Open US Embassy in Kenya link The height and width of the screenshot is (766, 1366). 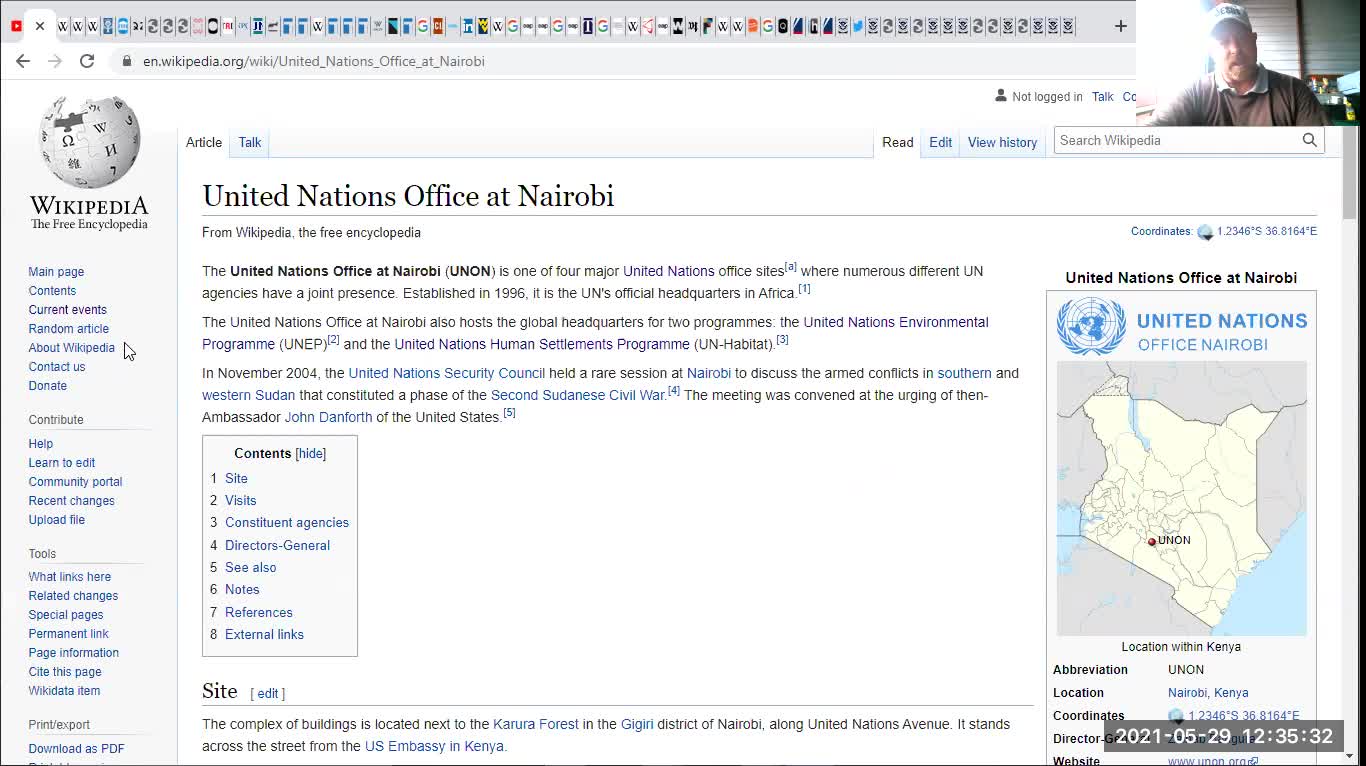(x=434, y=746)
